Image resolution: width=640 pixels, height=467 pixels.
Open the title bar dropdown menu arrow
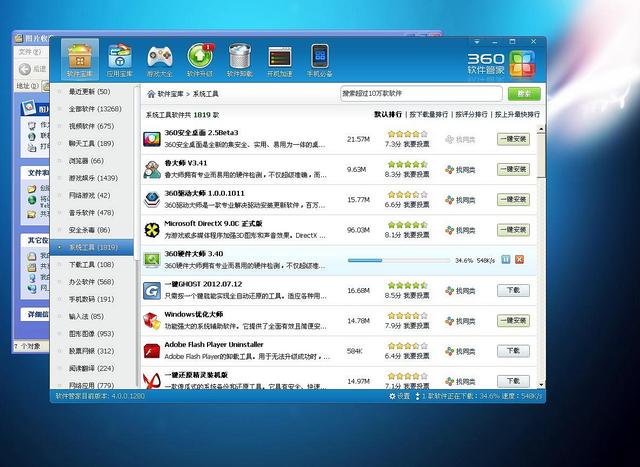point(476,42)
